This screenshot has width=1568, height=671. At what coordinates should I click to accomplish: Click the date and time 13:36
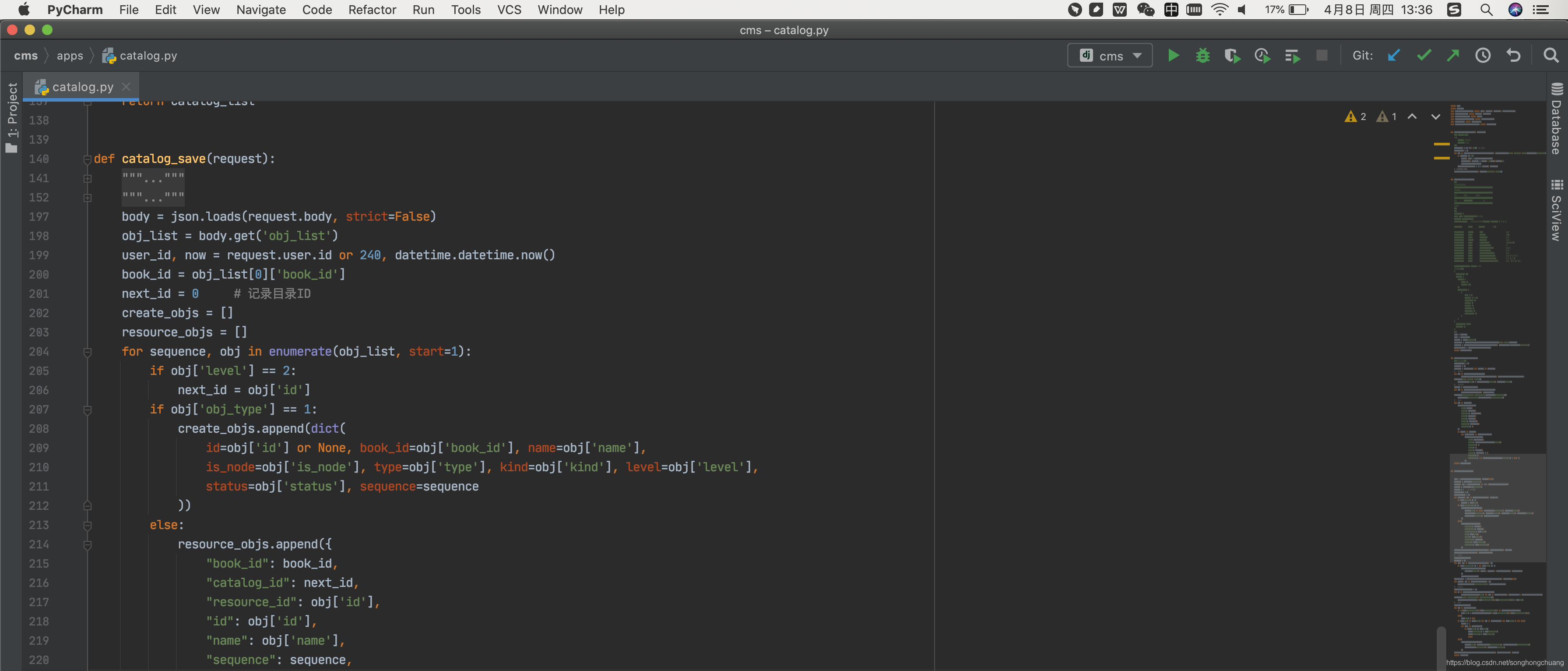(1378, 10)
